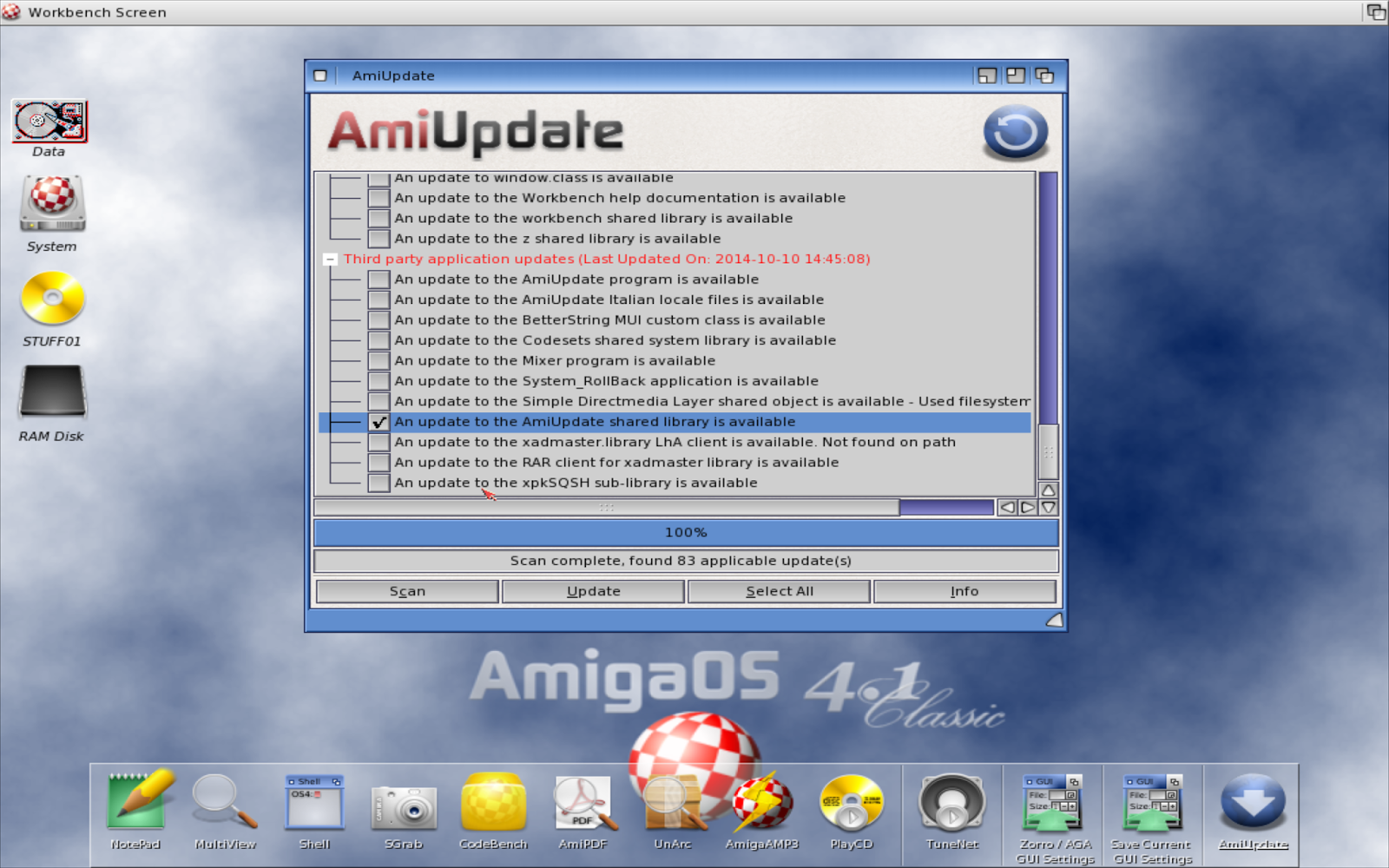
Task: Click the Scan button
Action: point(407,591)
